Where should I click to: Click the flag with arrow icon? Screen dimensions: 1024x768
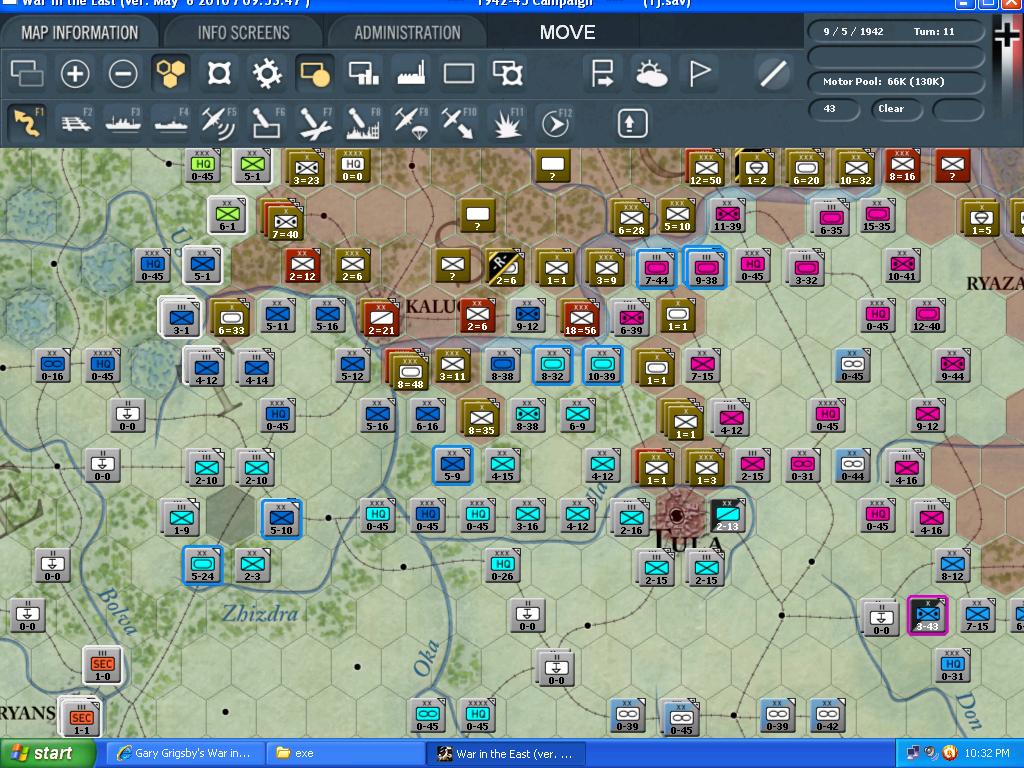tap(602, 73)
